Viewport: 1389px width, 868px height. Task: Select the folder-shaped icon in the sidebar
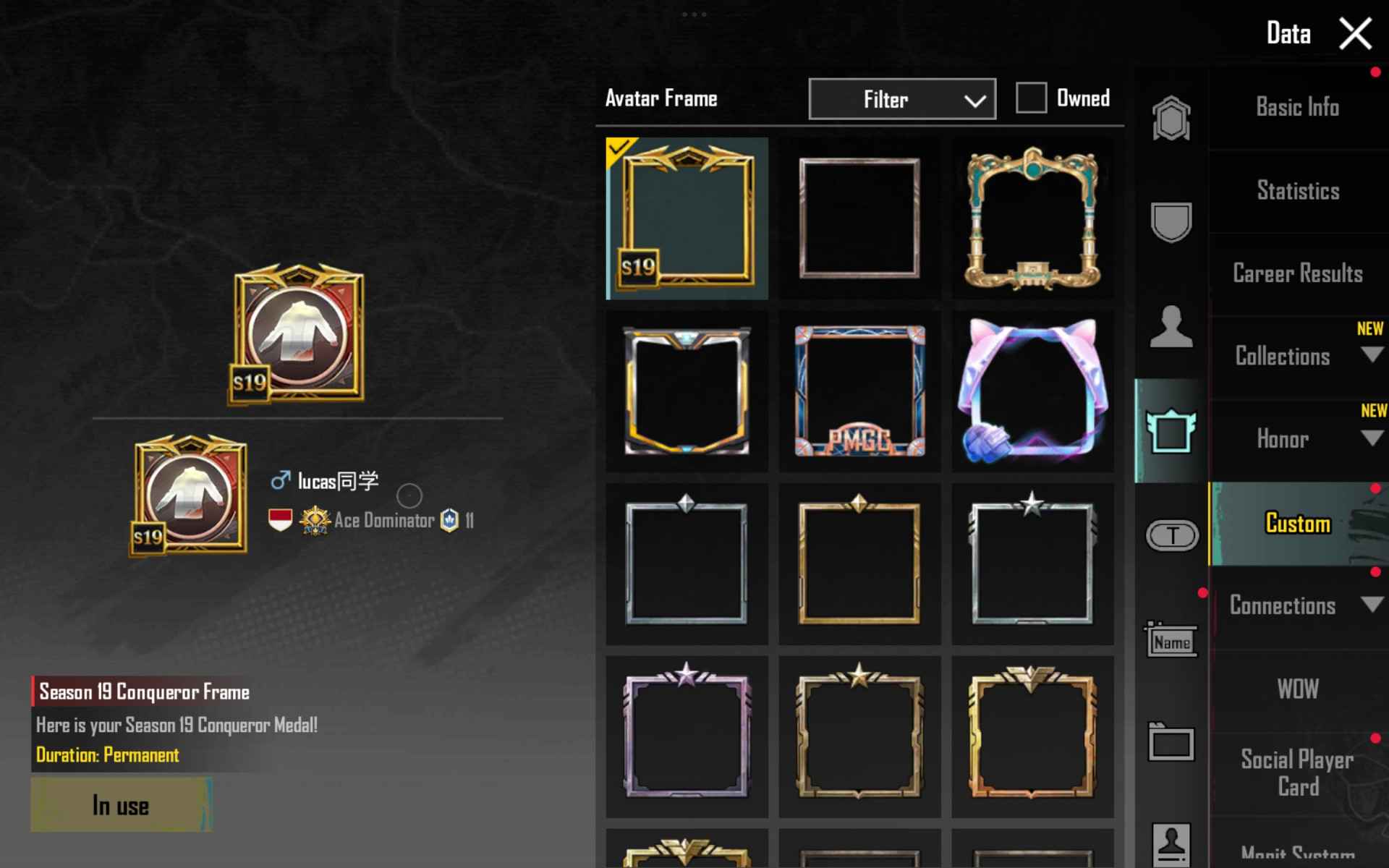(x=1171, y=742)
